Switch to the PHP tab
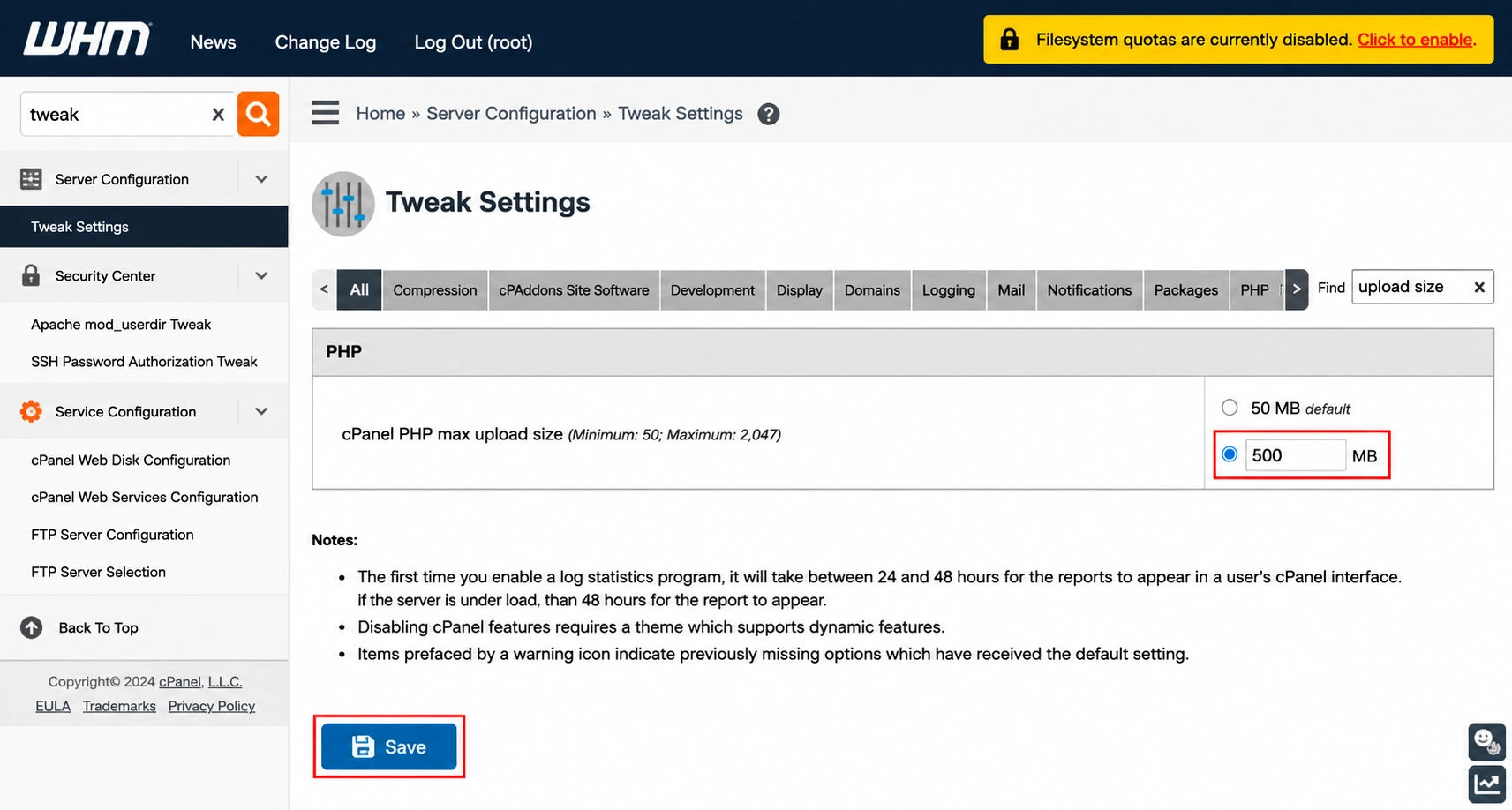Viewport: 1512px width, 810px height. coord(1254,289)
